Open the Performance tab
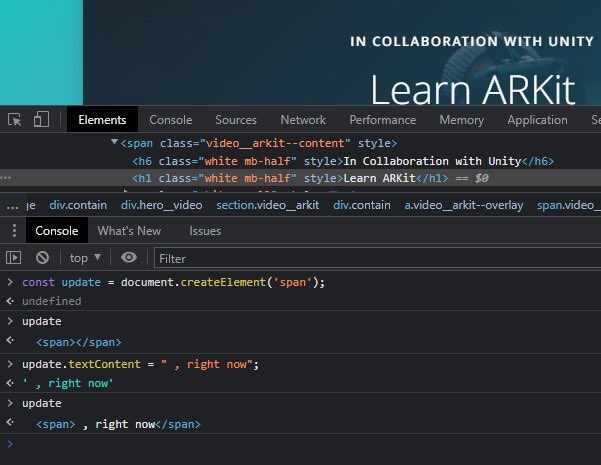601x465 pixels. (x=383, y=120)
